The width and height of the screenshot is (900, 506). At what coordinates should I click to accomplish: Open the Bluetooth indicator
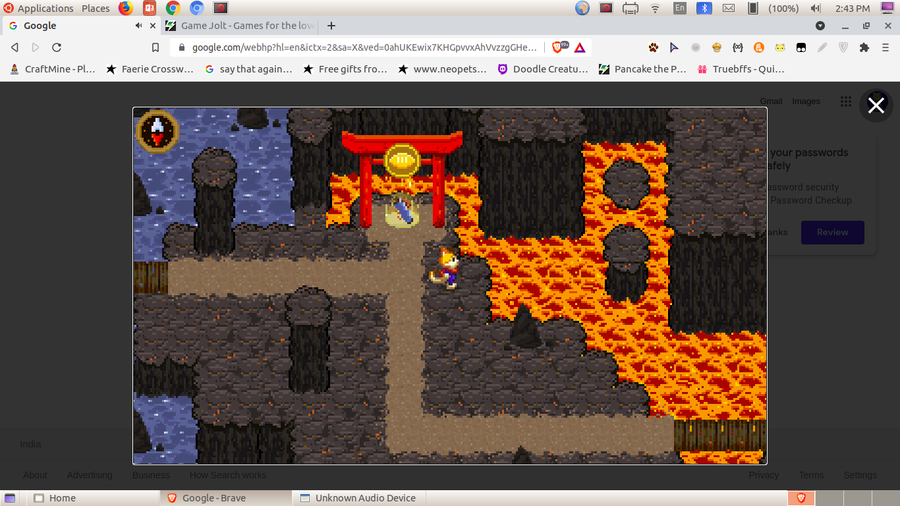[704, 8]
